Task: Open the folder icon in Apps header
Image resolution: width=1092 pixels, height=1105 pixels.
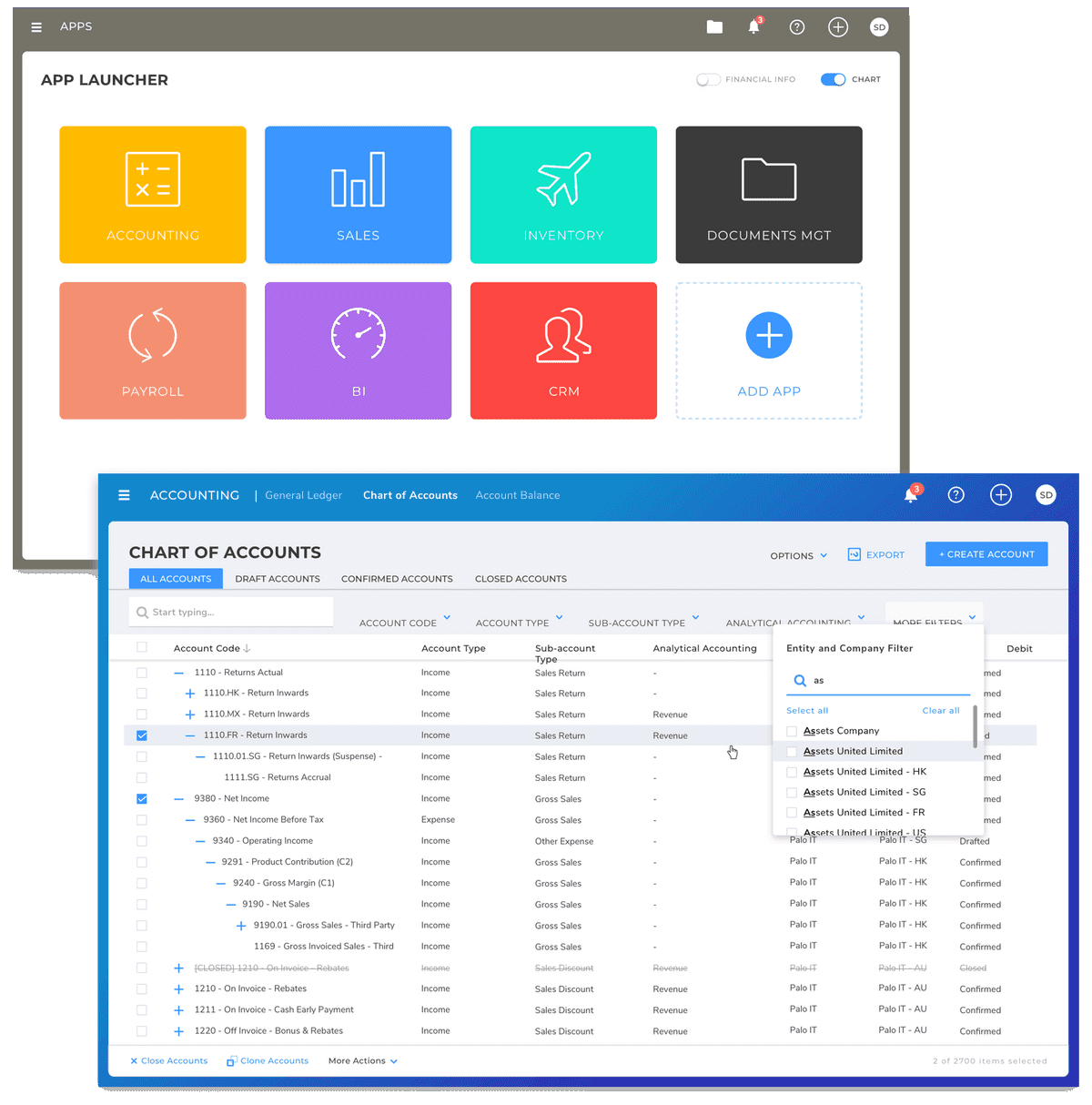Action: click(x=714, y=27)
